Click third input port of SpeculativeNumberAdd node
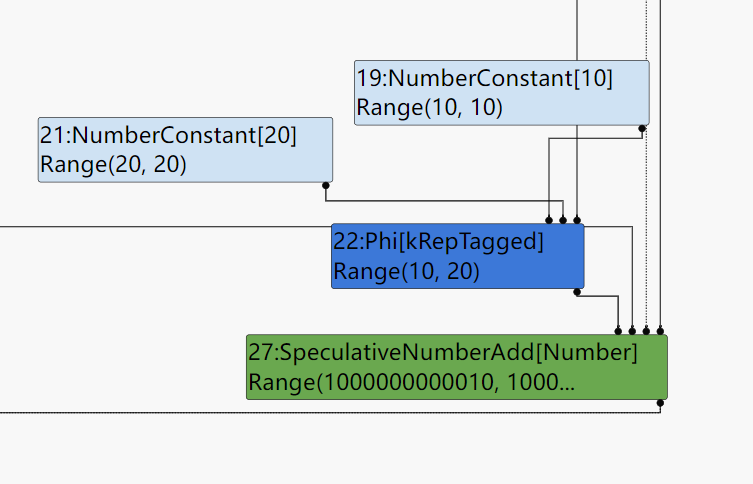Image resolution: width=753 pixels, height=484 pixels. (646, 330)
